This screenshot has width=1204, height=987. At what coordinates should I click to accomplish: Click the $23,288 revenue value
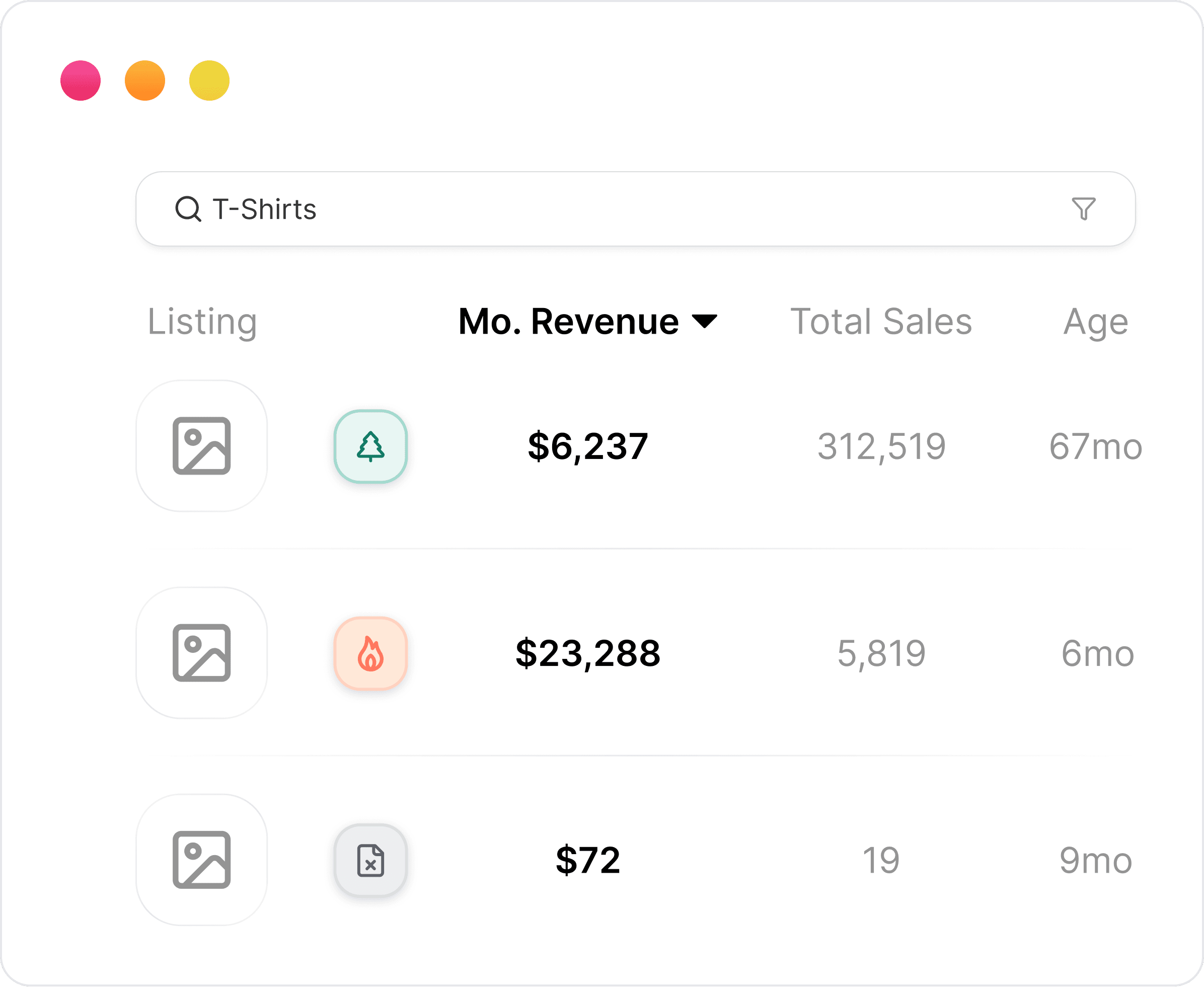(x=588, y=653)
